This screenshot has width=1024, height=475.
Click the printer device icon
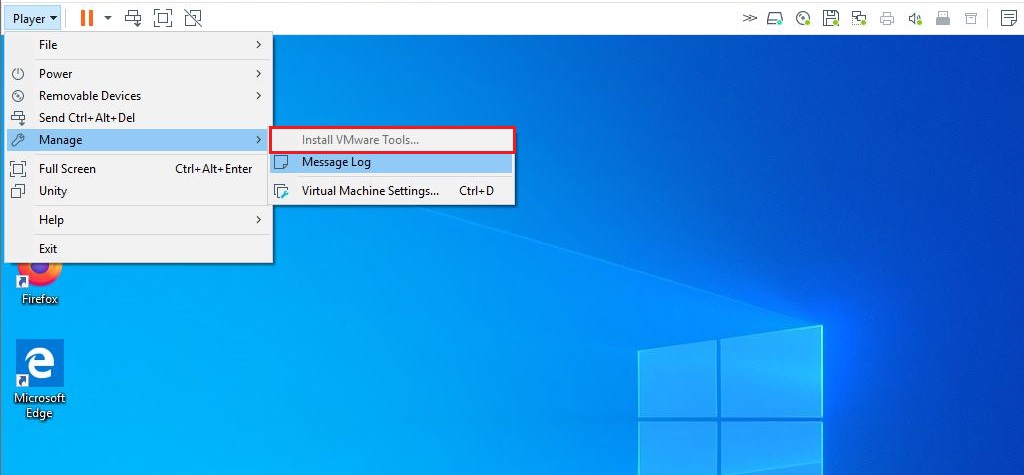(886, 18)
